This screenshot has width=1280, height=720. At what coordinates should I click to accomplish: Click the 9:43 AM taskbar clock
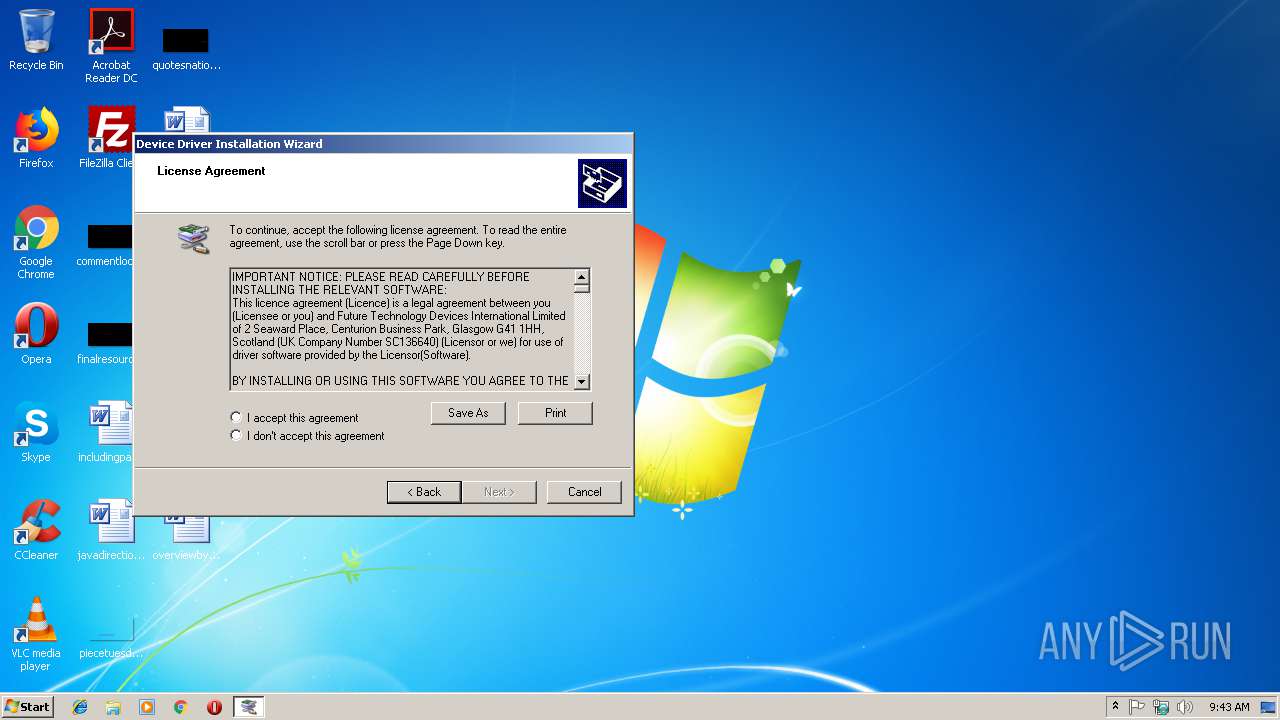click(x=1229, y=707)
